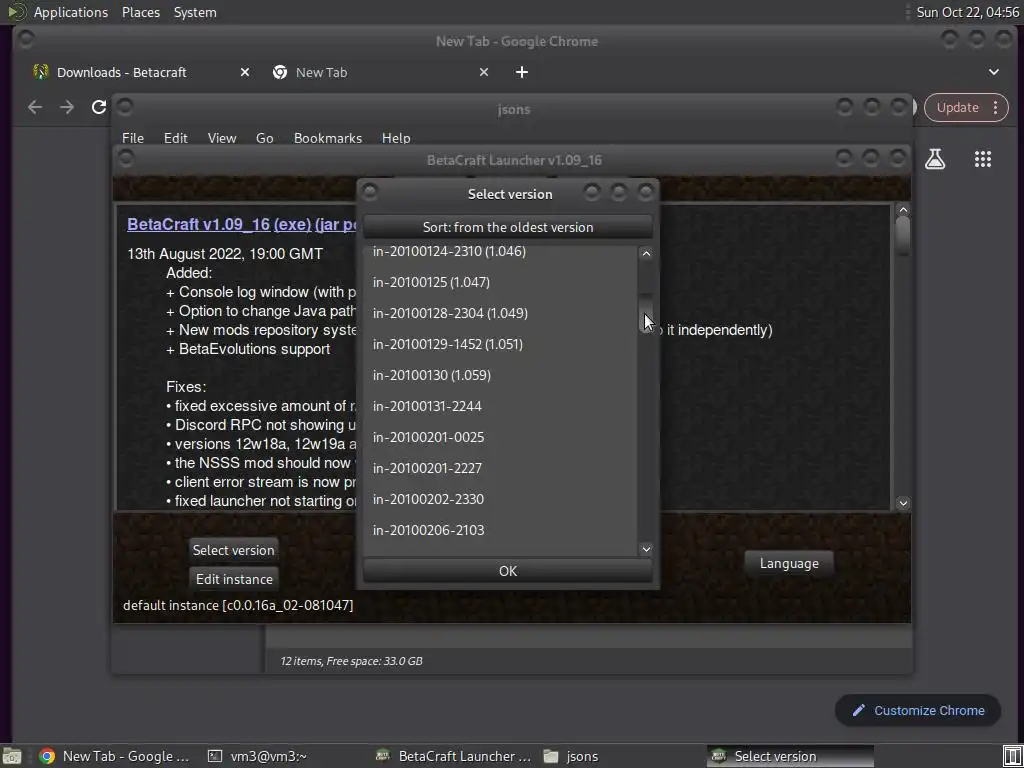Select version in-20100201-0025
This screenshot has width=1024, height=768.
500,437
